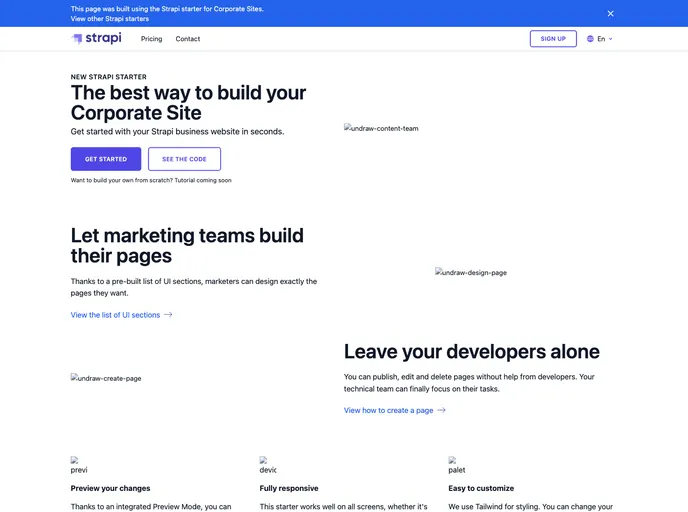Click the GET STARTED button
688x512 pixels.
tap(106, 159)
